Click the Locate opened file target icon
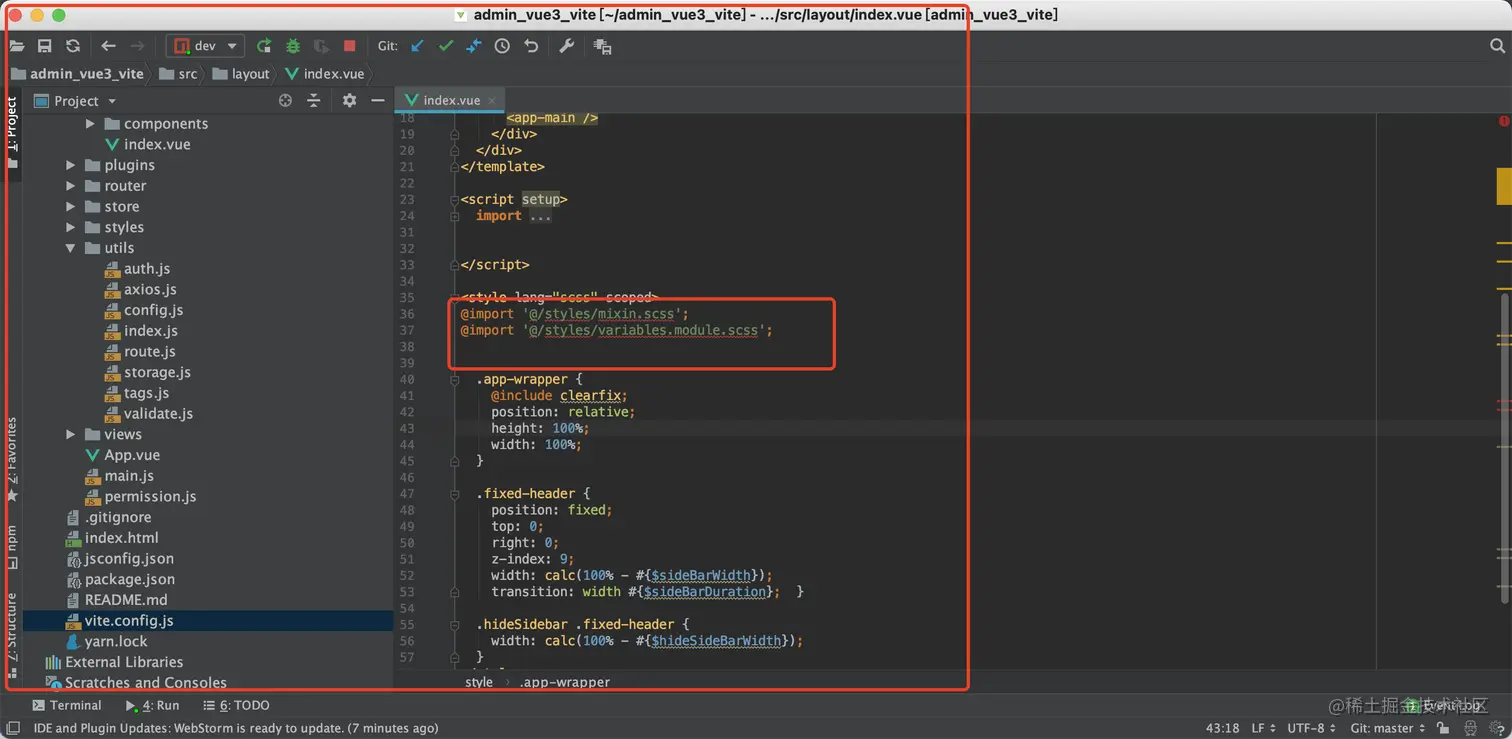The height and width of the screenshot is (739, 1512). tap(285, 100)
